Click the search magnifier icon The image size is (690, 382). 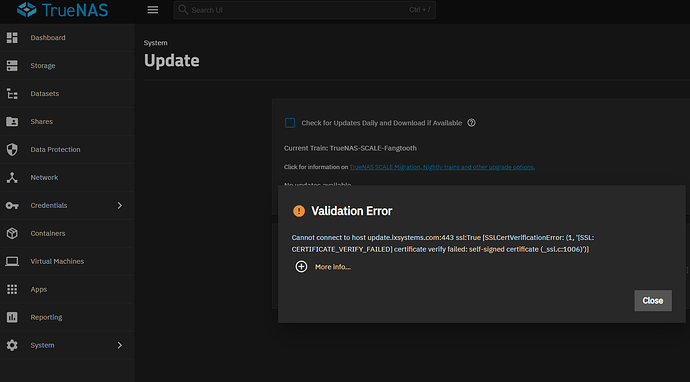183,10
